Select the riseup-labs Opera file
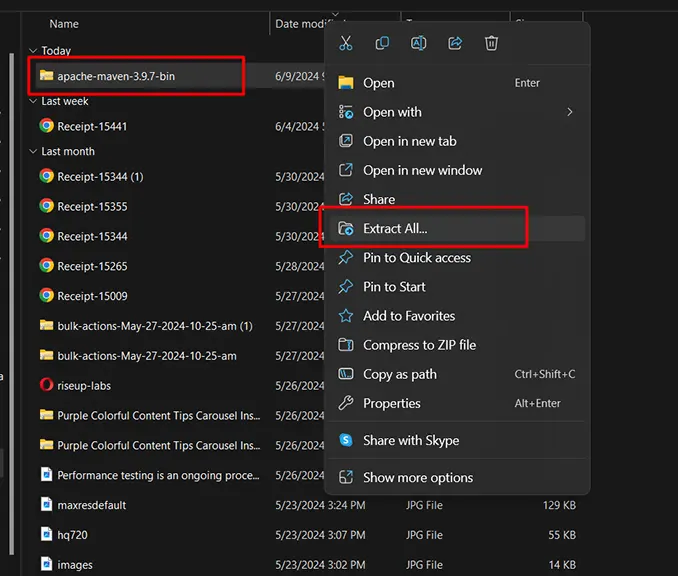The image size is (678, 576). [90, 385]
